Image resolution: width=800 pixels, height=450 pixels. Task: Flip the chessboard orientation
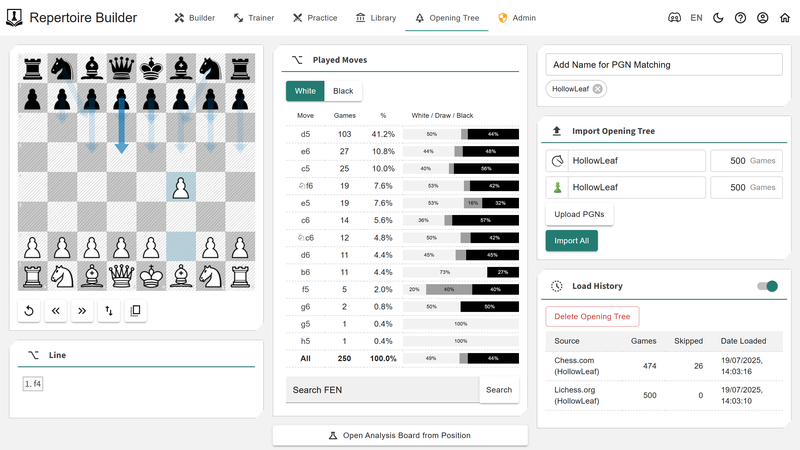(x=109, y=311)
